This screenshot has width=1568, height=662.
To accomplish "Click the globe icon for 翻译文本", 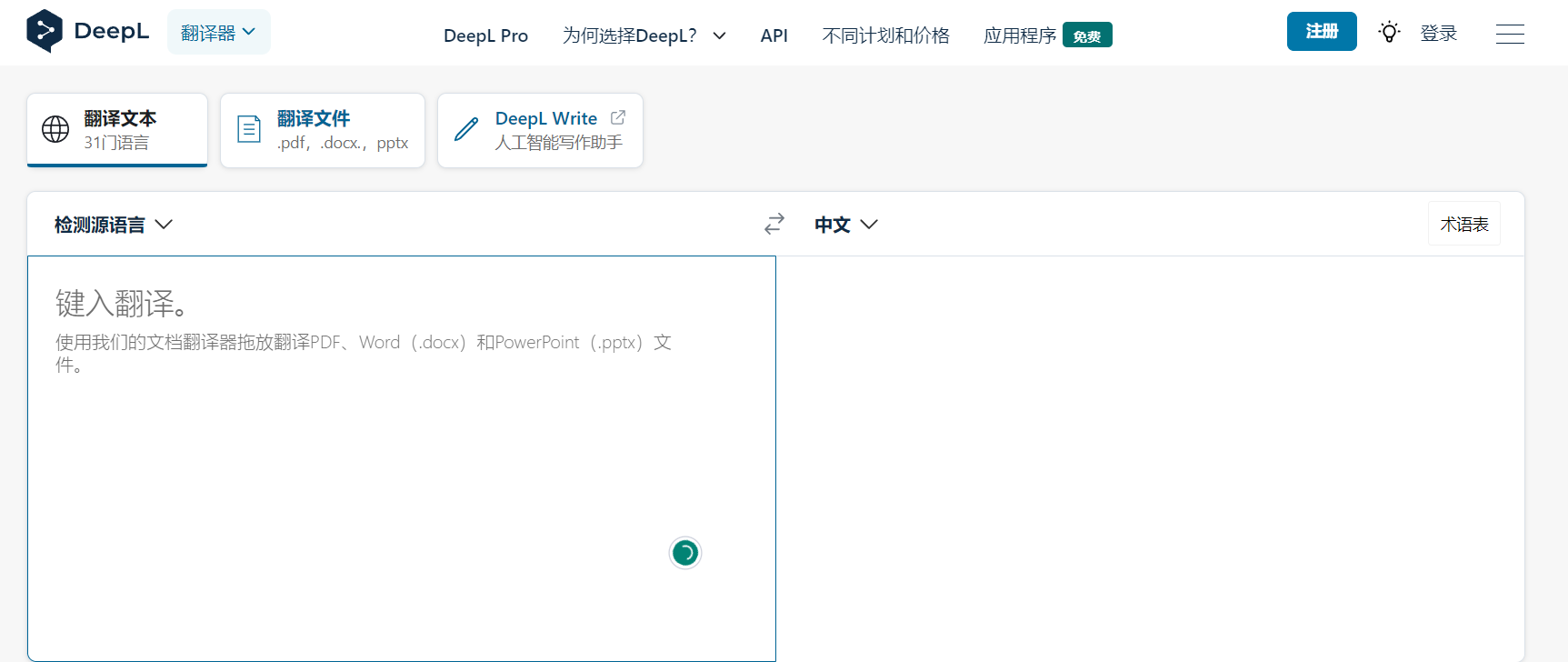I will point(55,129).
